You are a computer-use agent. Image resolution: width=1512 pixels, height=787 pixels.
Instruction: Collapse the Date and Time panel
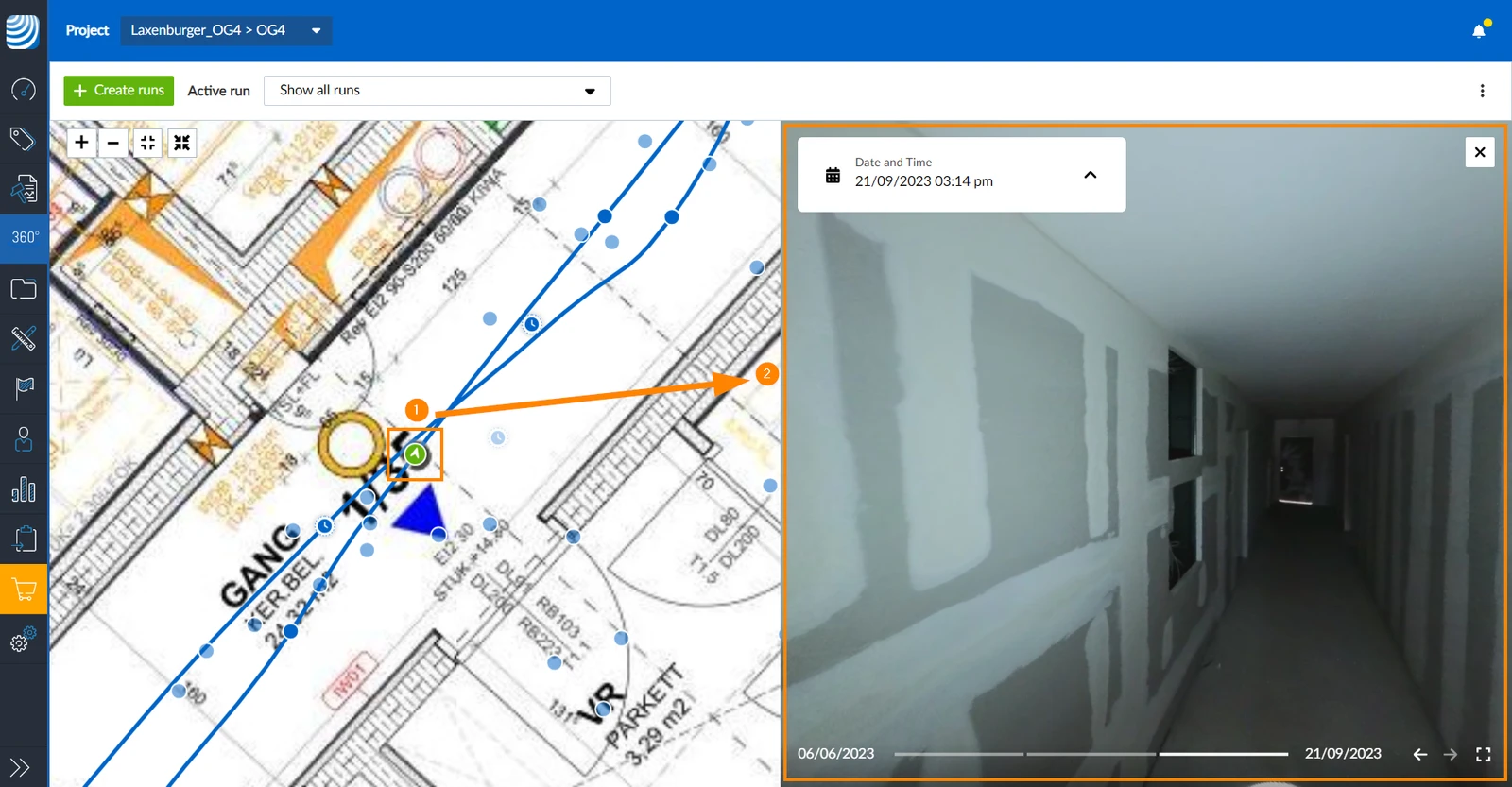pyautogui.click(x=1091, y=175)
